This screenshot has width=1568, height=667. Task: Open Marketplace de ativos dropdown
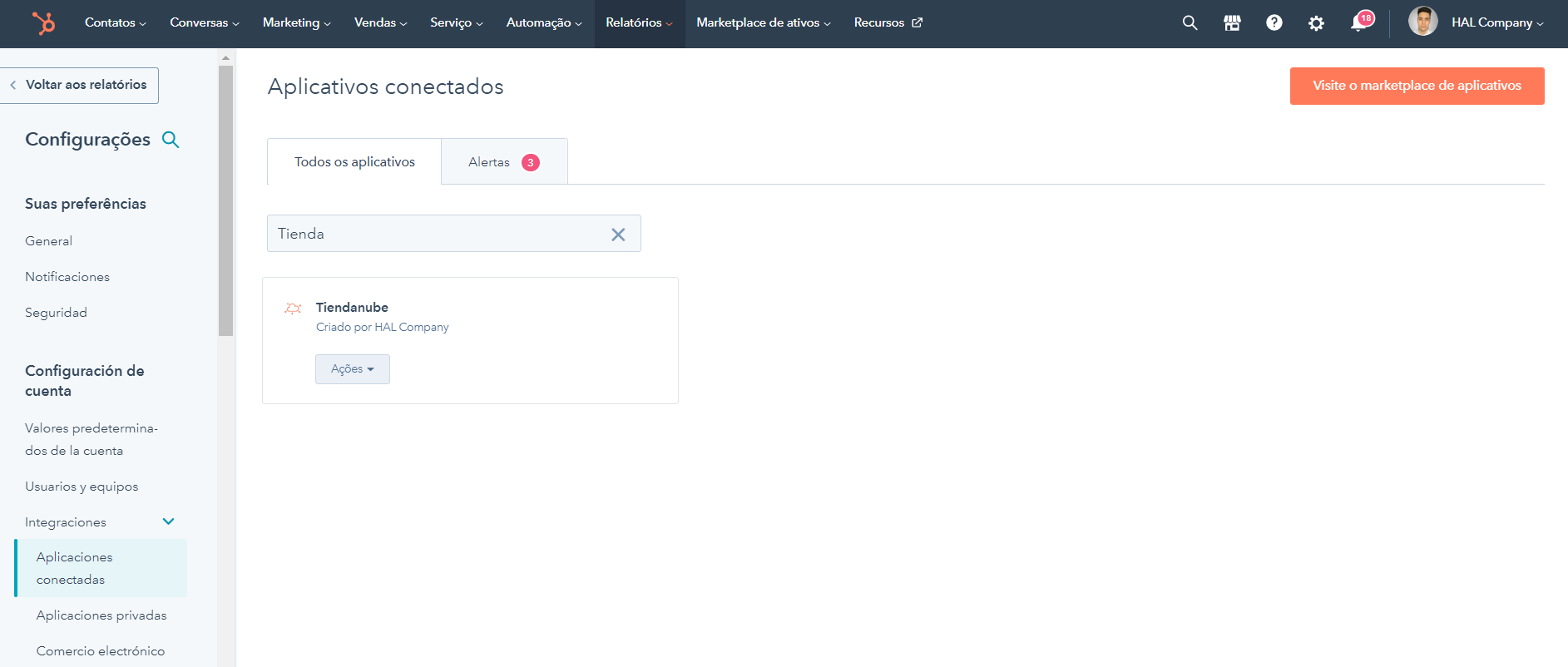[764, 22]
